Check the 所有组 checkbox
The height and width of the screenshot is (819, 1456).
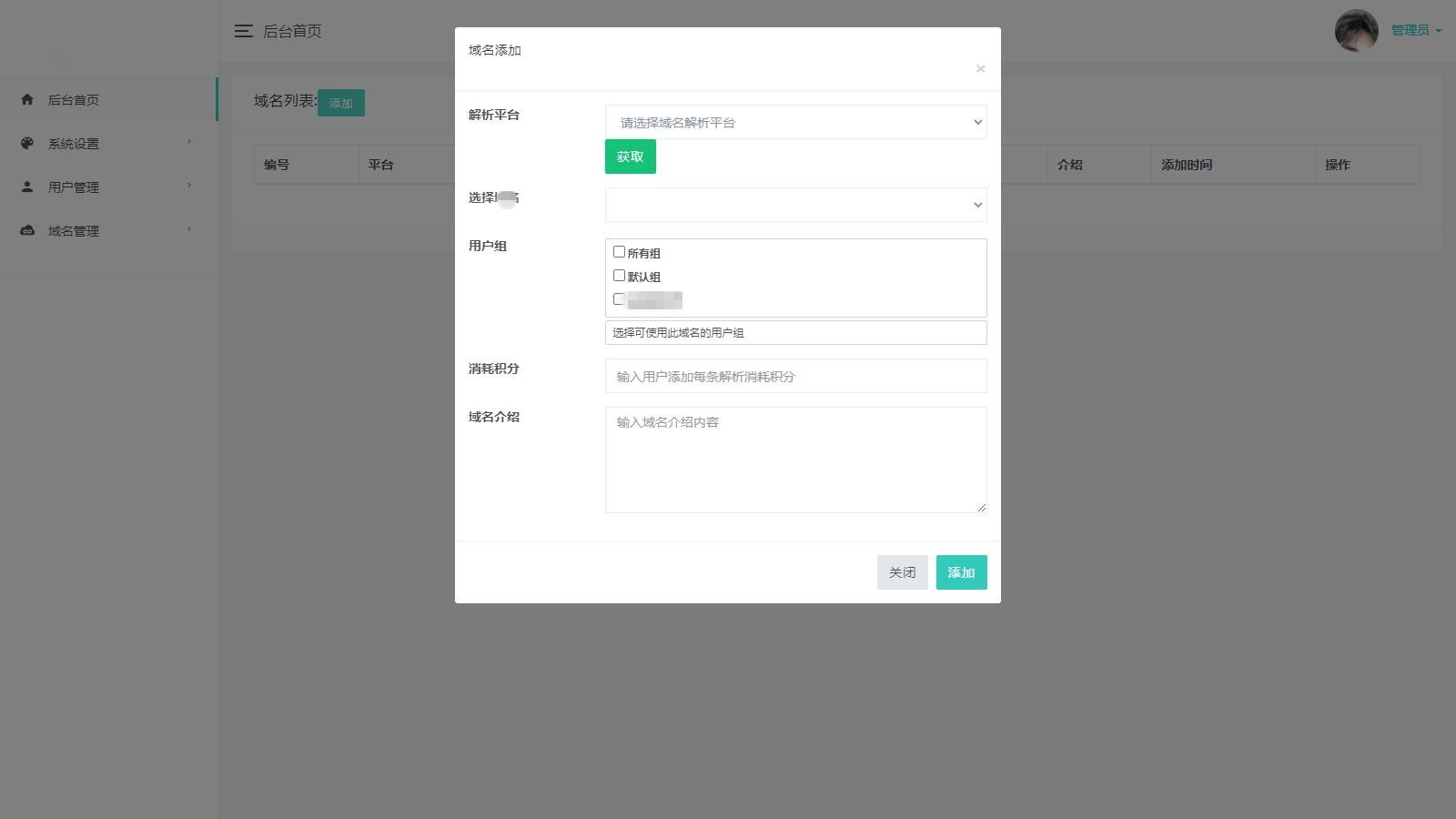click(x=619, y=252)
